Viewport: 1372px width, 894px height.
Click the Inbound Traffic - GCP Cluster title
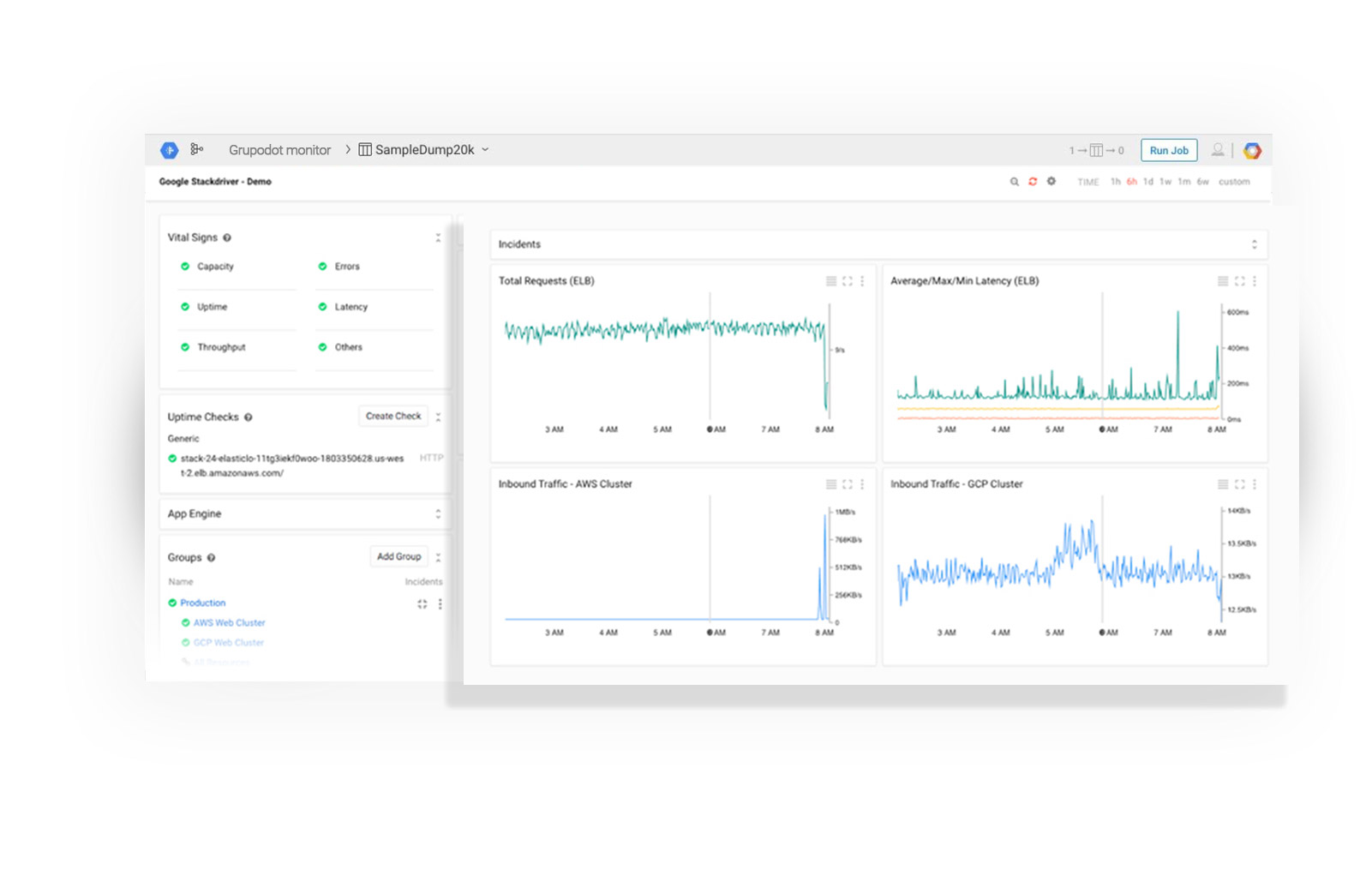tap(956, 484)
